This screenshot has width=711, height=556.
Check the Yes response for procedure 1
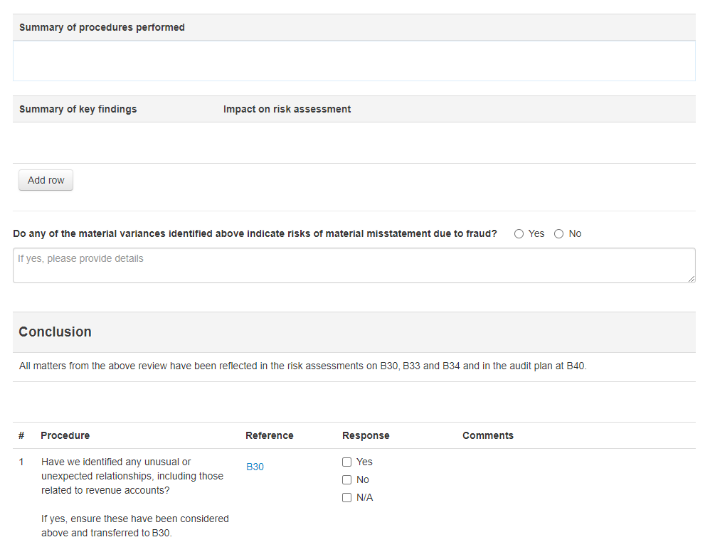[x=347, y=462]
